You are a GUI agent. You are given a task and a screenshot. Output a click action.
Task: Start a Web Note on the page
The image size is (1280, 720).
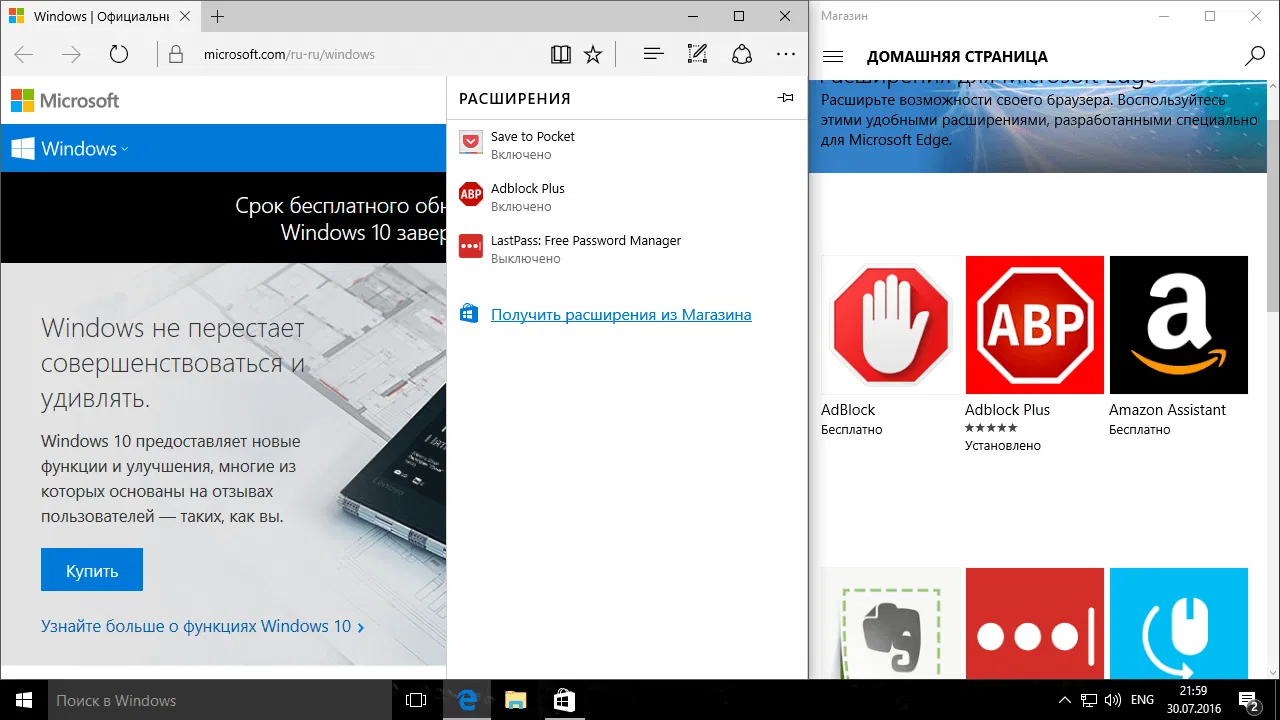697,54
